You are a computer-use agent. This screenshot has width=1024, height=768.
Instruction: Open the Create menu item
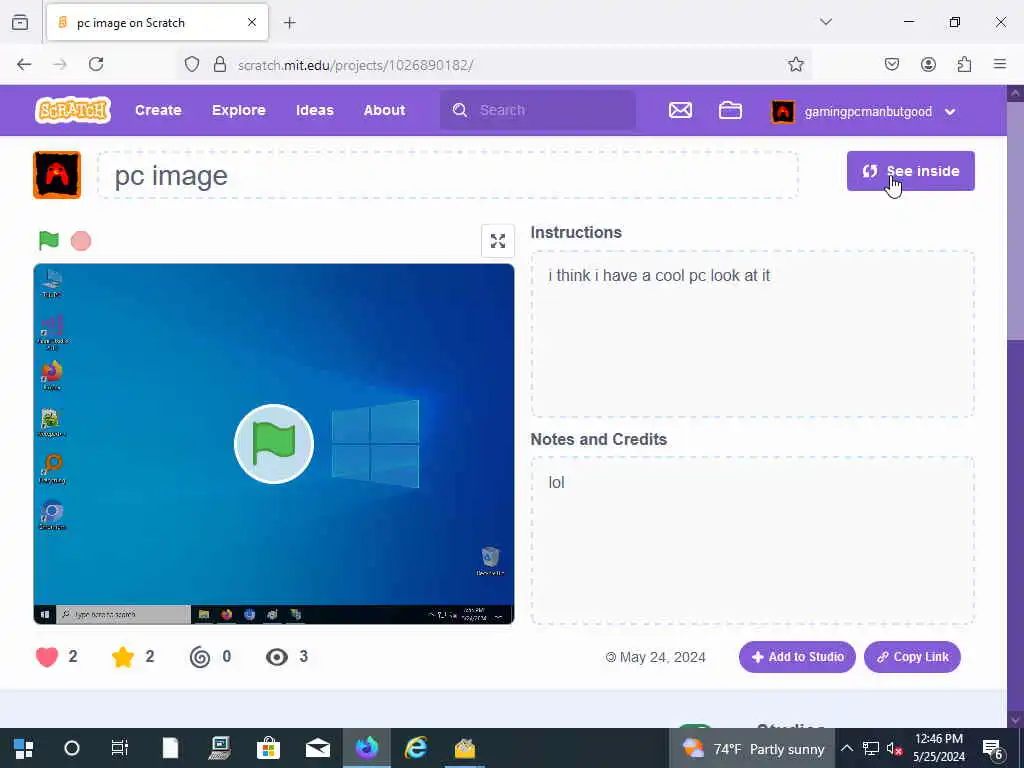tap(158, 110)
